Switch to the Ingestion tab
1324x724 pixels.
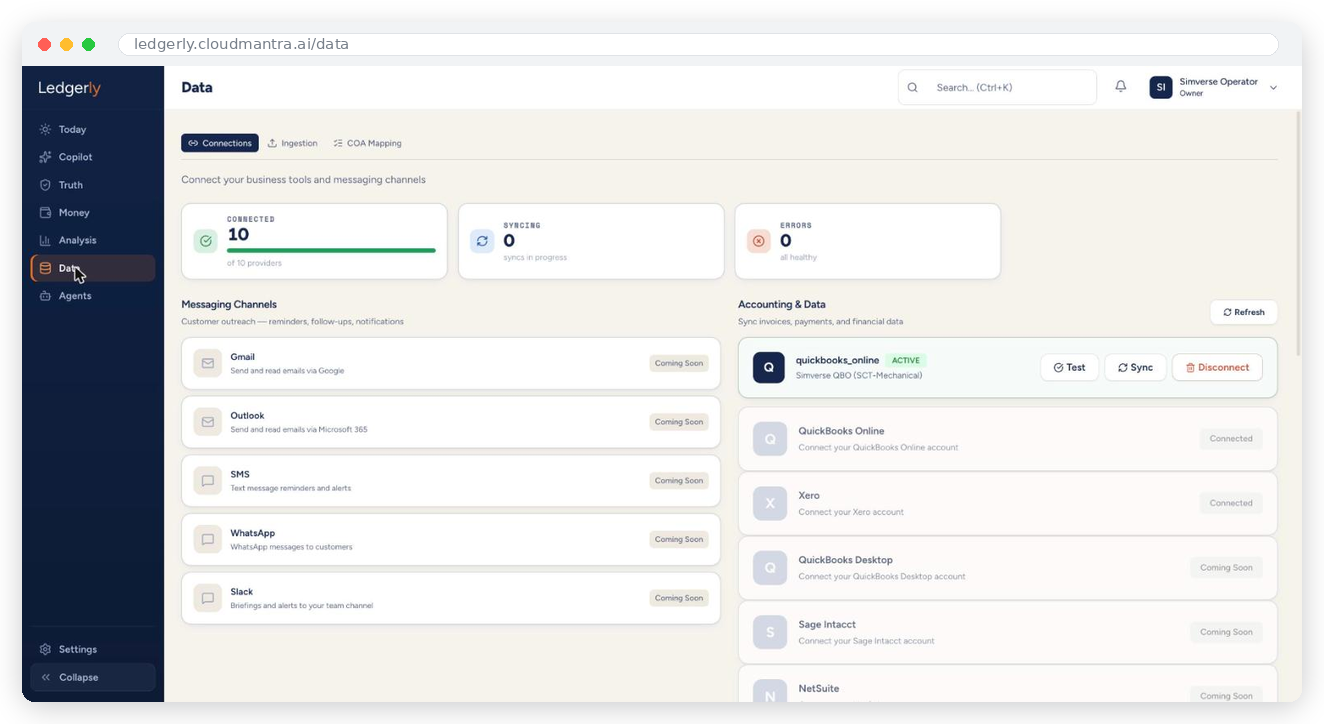click(293, 143)
